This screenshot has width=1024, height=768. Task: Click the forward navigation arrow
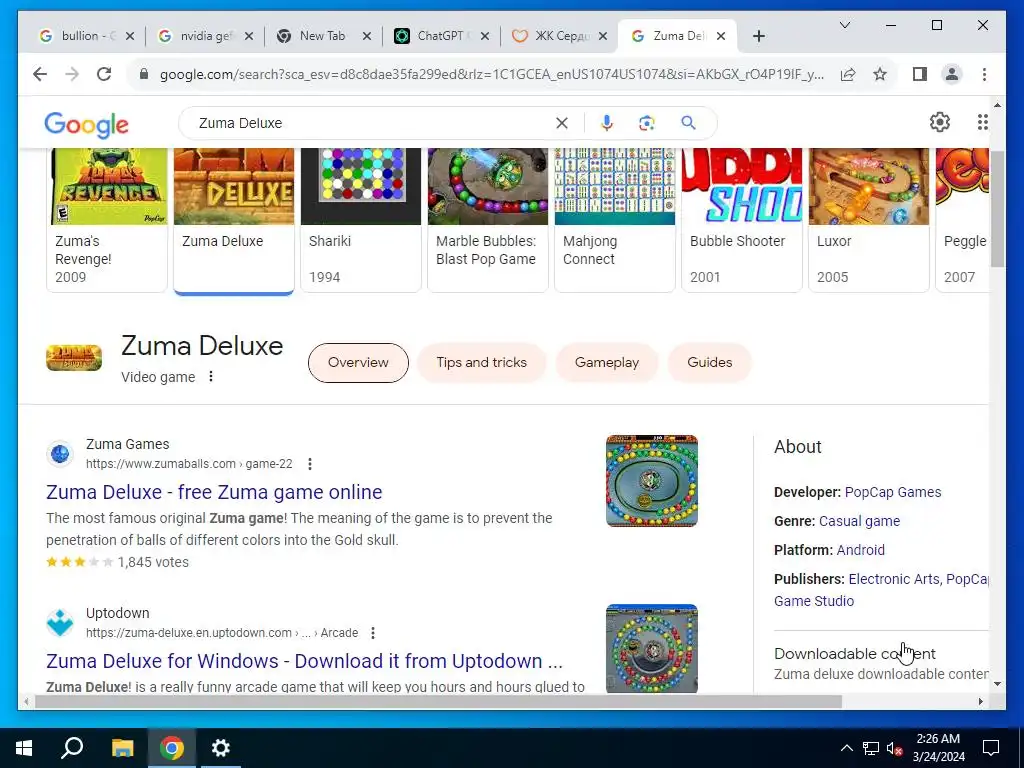pyautogui.click(x=72, y=74)
